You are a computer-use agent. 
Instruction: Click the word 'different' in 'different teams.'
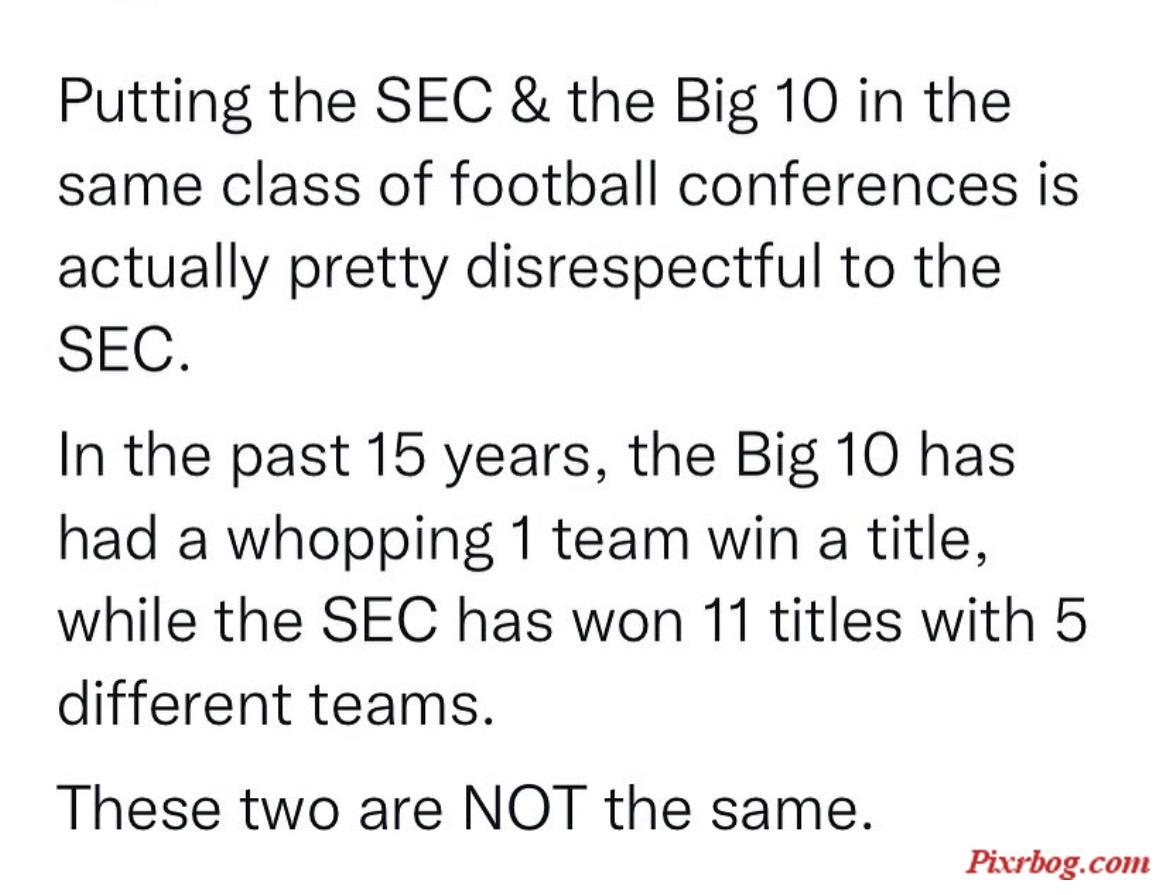click(x=174, y=703)
